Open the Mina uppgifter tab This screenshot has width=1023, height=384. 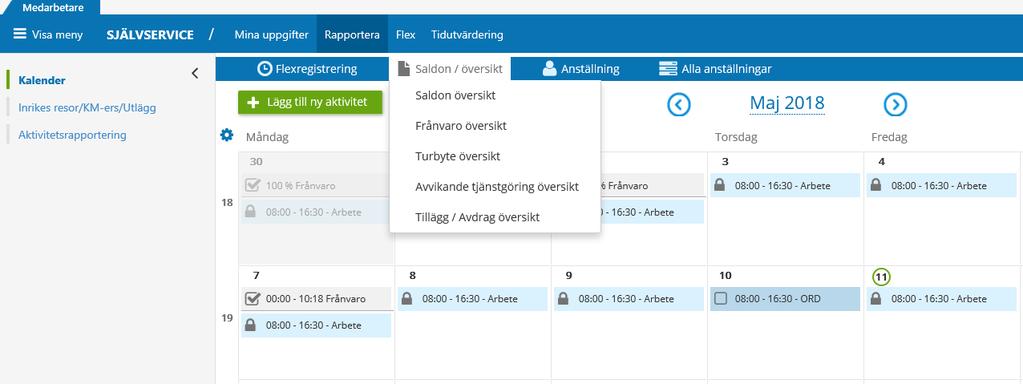click(271, 35)
